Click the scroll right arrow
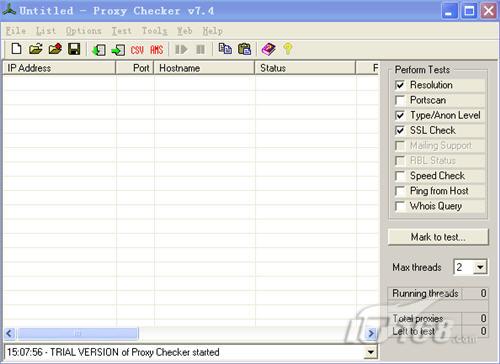 pos(371,333)
